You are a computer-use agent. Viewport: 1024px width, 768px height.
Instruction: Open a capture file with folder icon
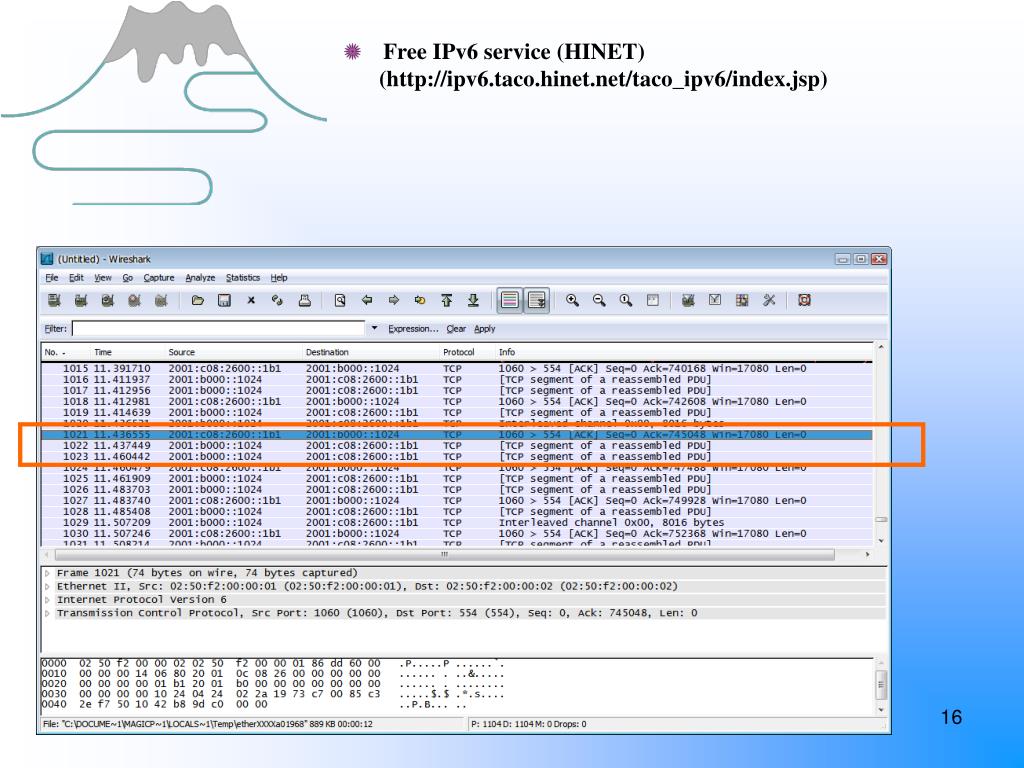click(x=197, y=300)
